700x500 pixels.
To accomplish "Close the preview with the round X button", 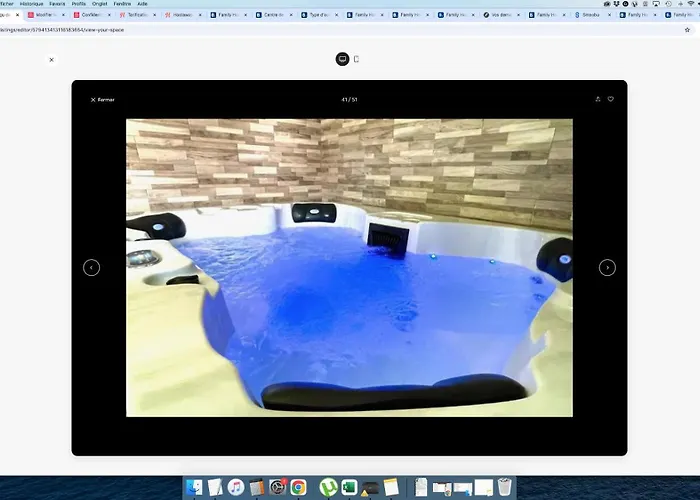I will click(x=51, y=60).
